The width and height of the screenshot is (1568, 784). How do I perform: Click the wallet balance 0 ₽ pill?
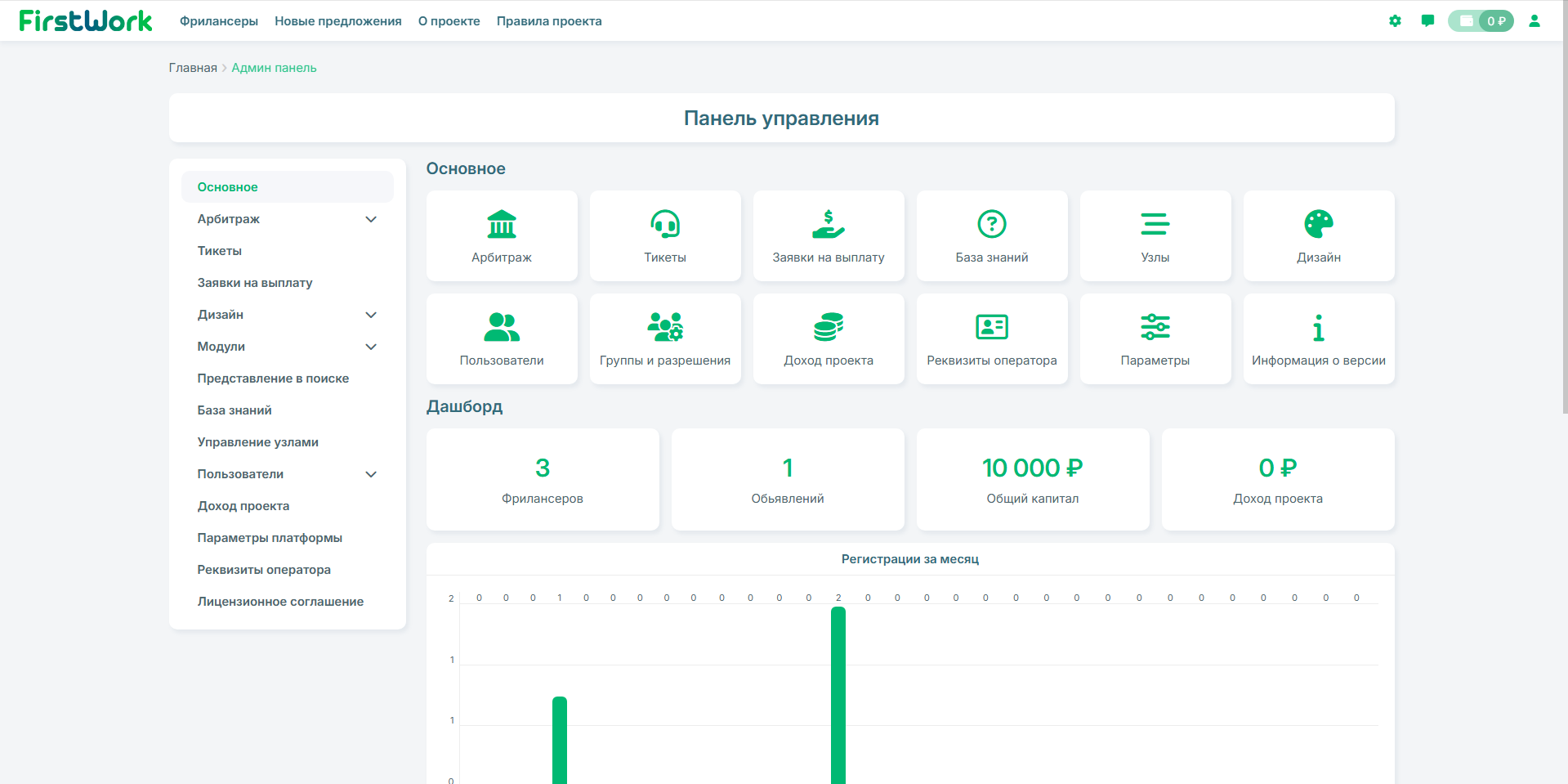[1481, 21]
